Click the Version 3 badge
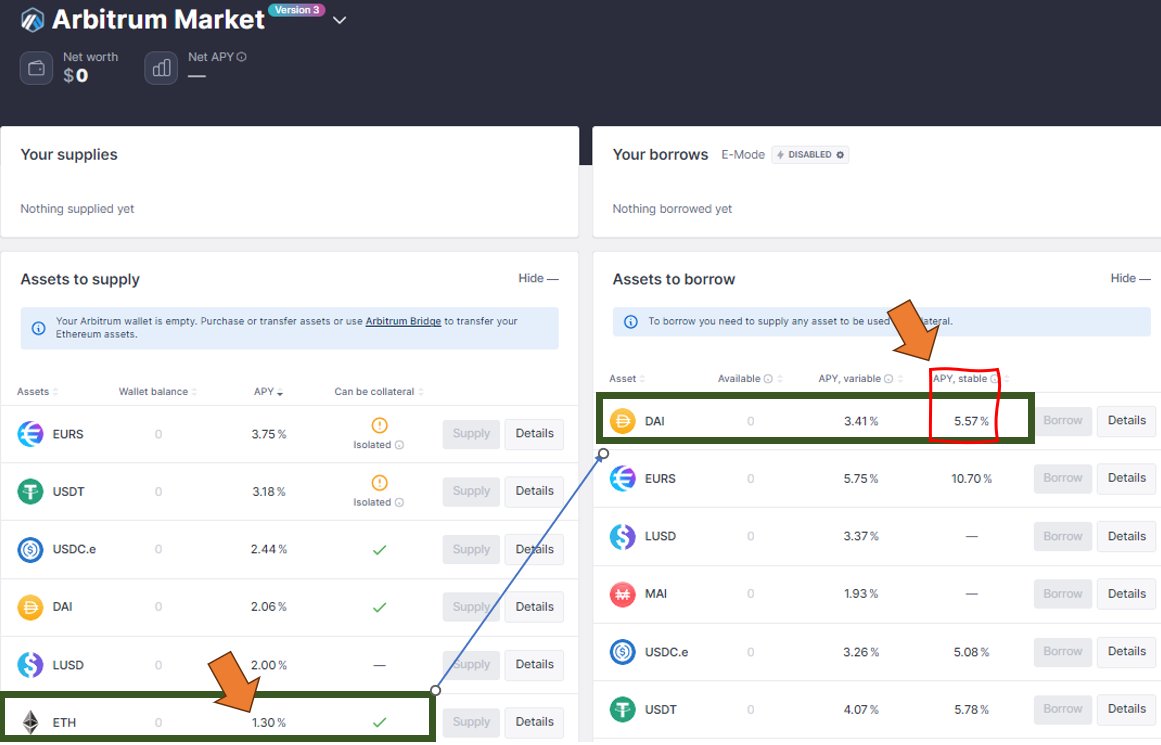The width and height of the screenshot is (1161, 745). (296, 10)
